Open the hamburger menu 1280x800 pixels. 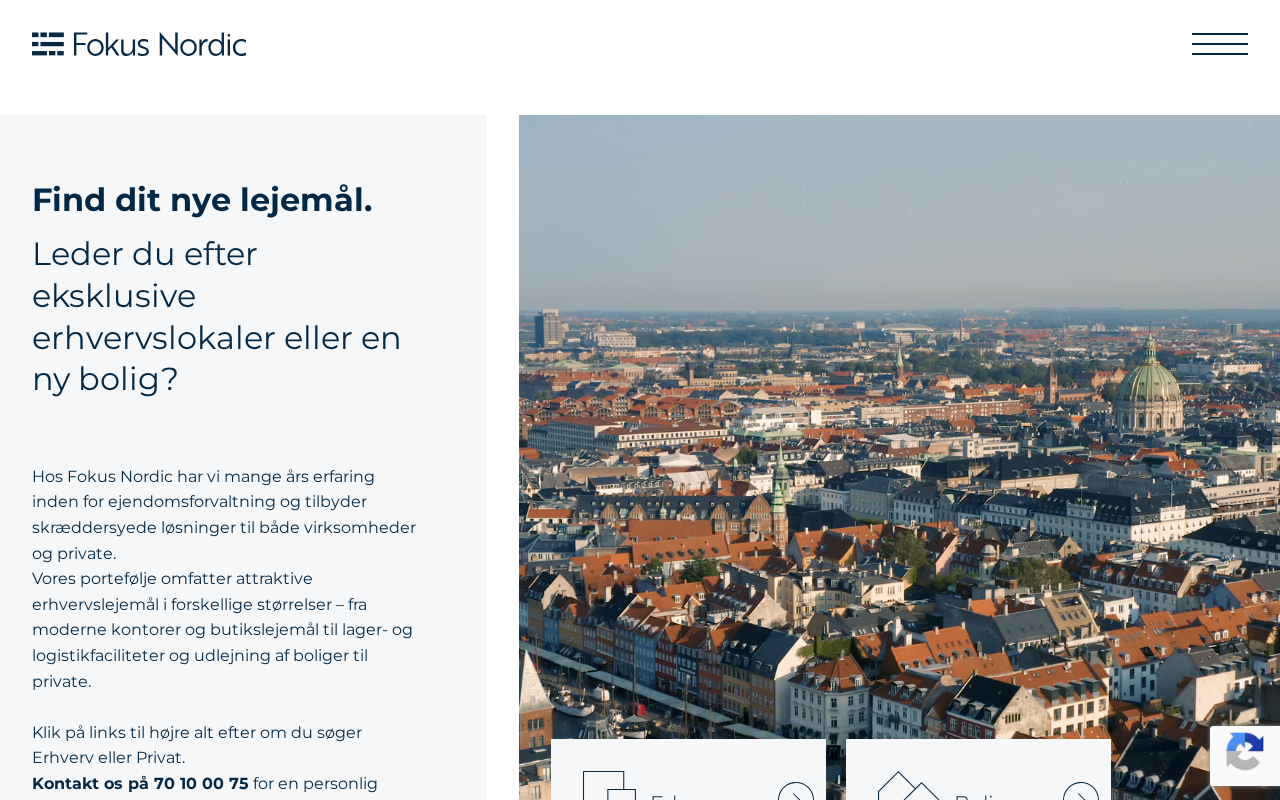pos(1219,44)
